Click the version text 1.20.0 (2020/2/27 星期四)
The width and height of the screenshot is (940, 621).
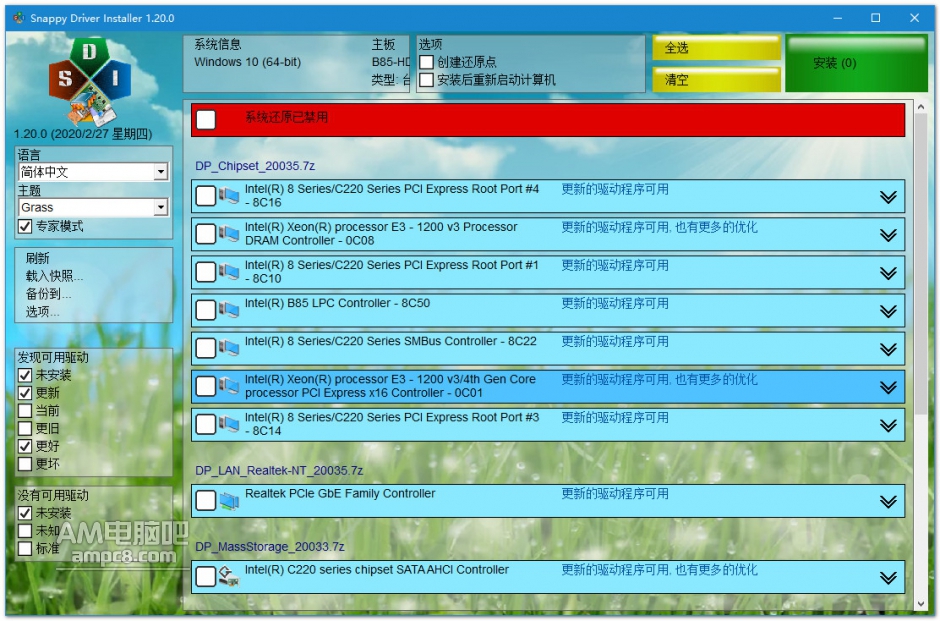pos(83,134)
